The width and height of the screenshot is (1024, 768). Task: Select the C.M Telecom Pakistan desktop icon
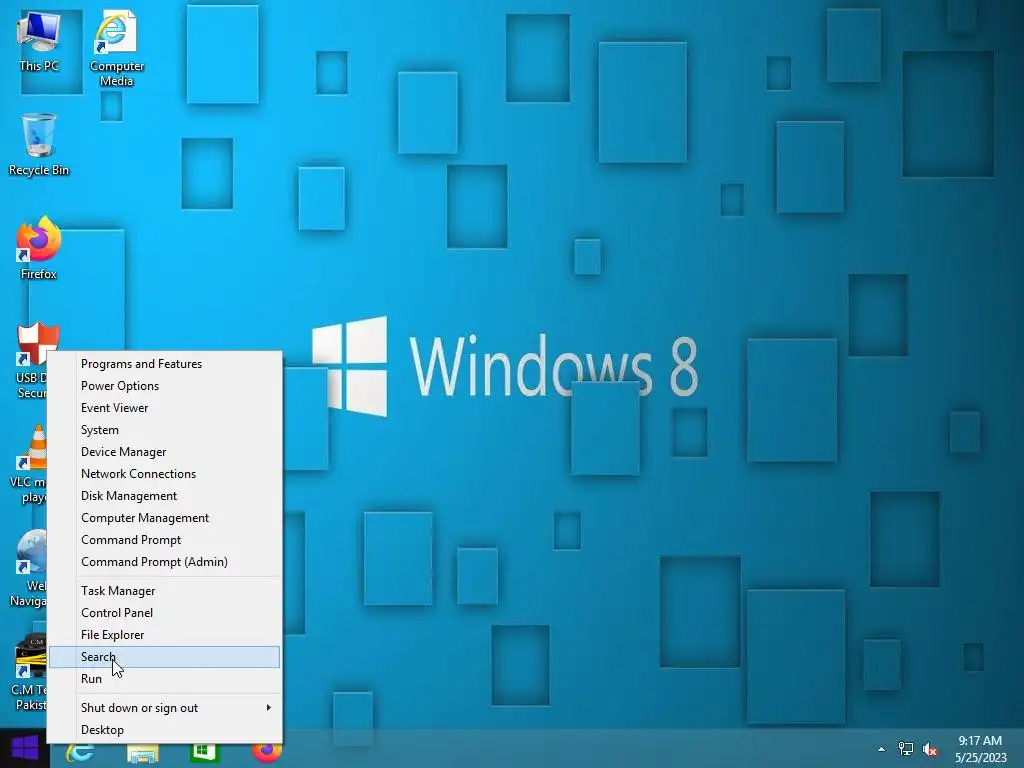click(30, 671)
